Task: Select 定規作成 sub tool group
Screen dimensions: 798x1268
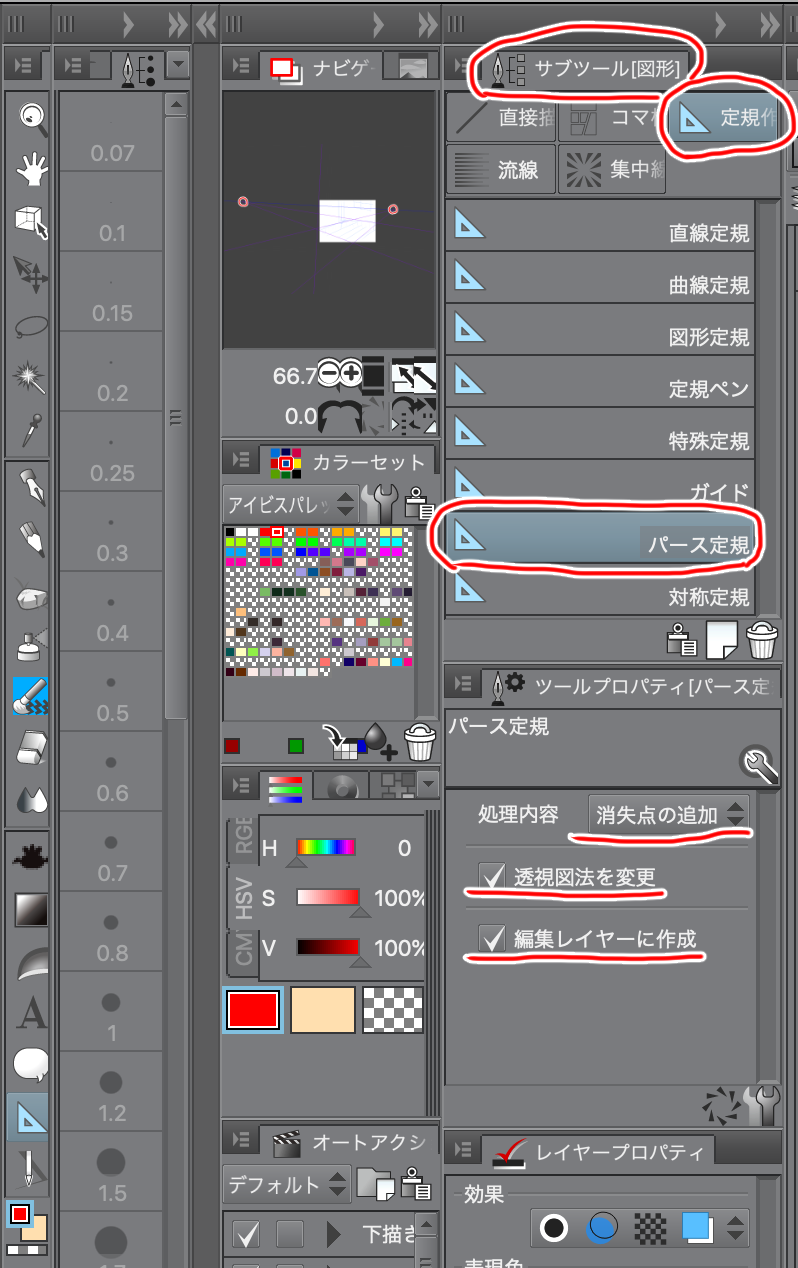Action: coord(725,119)
